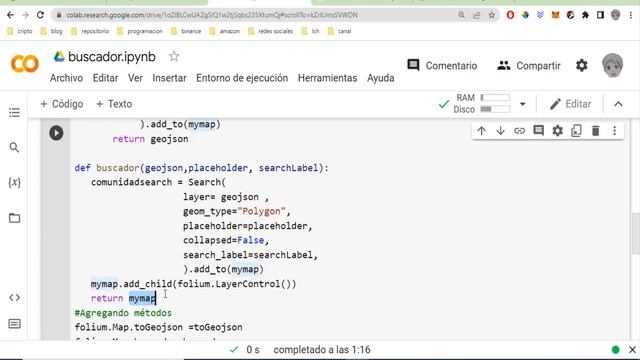Bookmark this page star in address bar
The width and height of the screenshot is (640, 360).
(492, 15)
